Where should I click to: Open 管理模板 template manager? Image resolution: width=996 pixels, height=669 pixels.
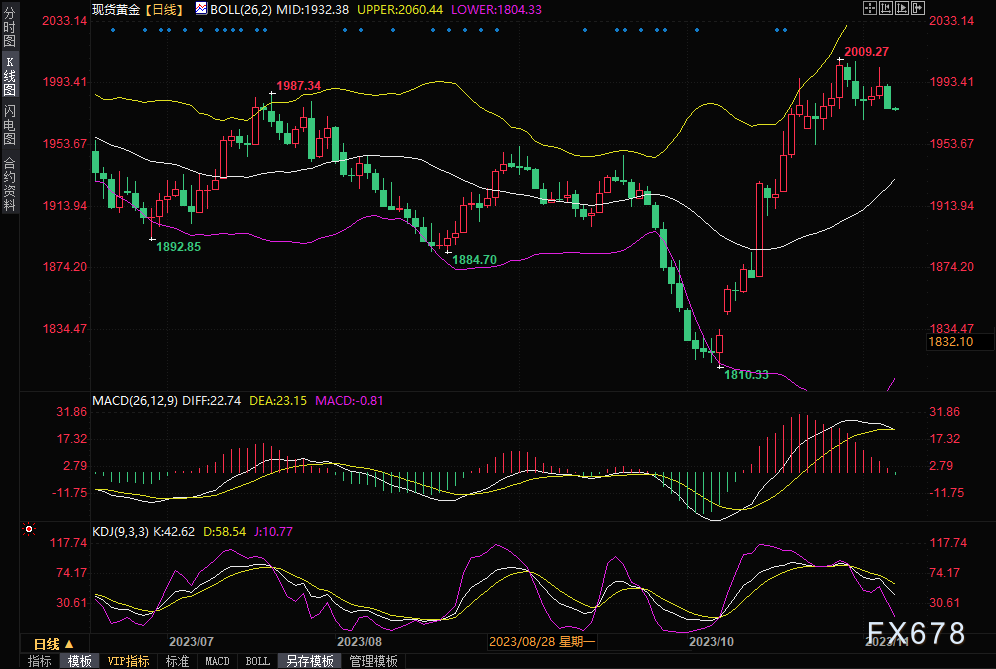(x=373, y=661)
